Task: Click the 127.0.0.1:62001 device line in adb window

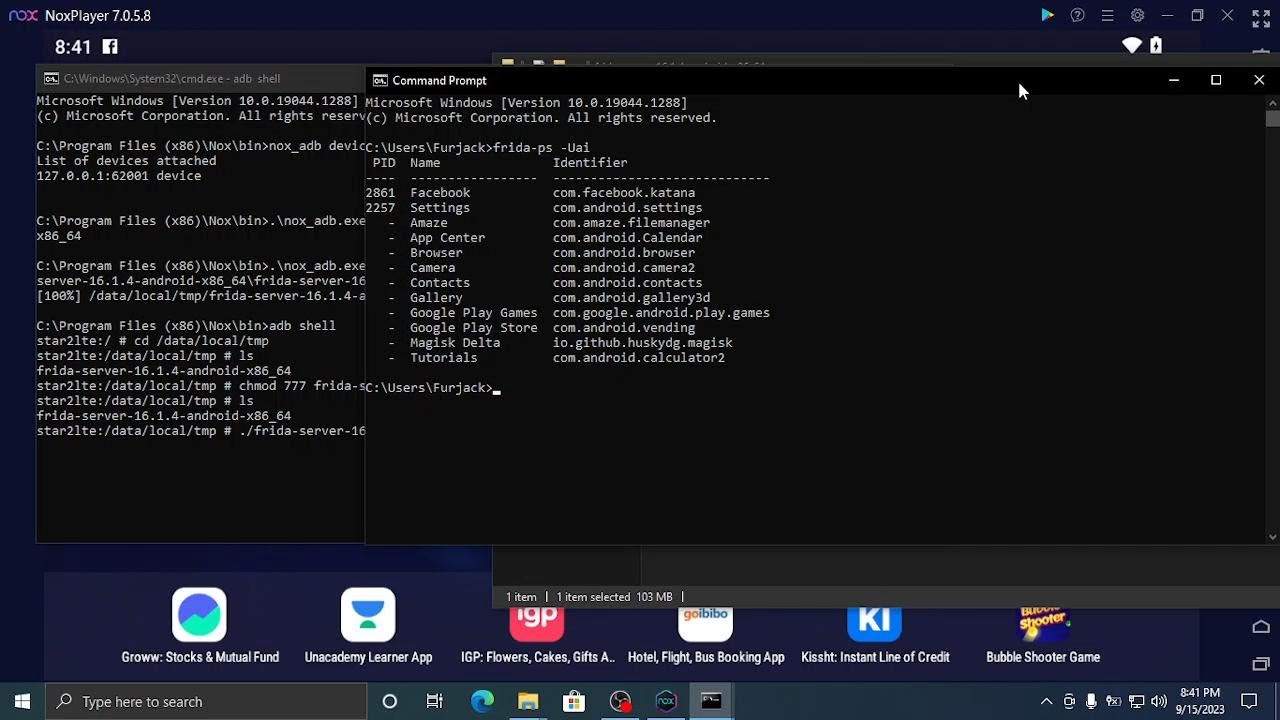Action: (x=119, y=176)
